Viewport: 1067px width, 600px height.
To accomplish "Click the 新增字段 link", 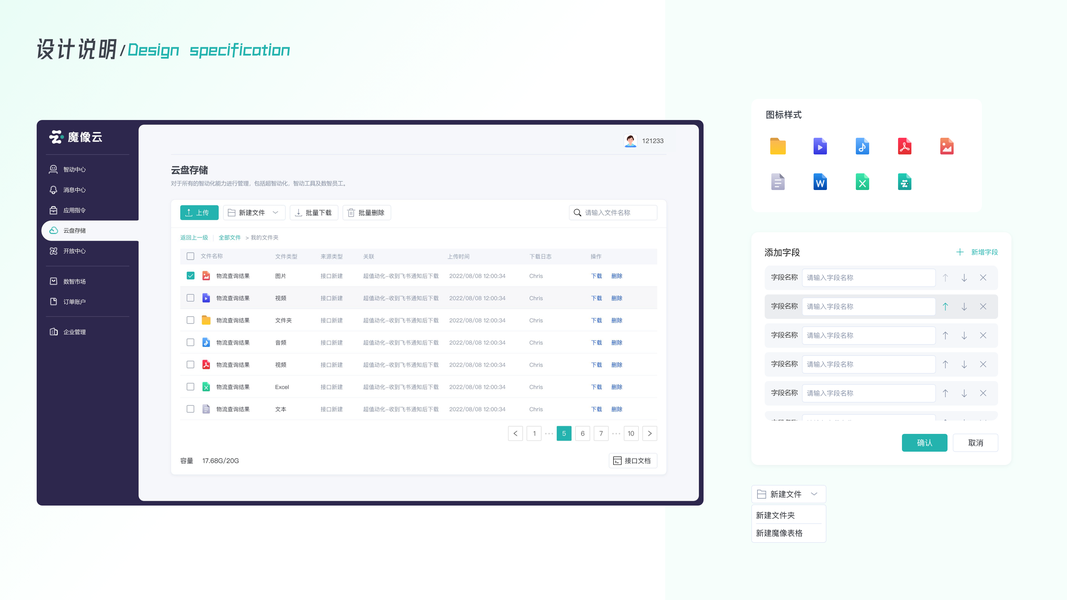I will [x=984, y=252].
